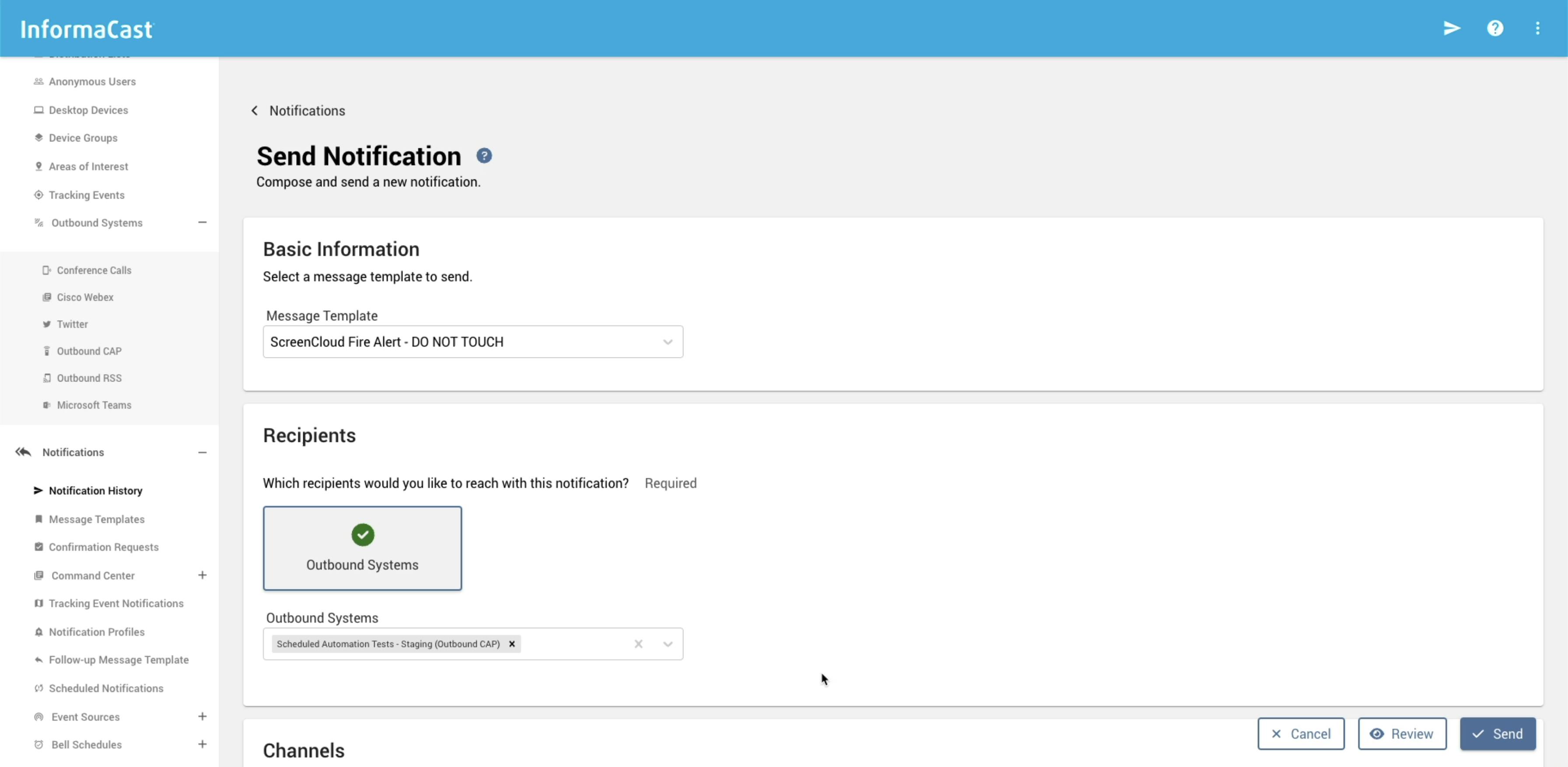Click the Scheduled Notifications icon

38,688
